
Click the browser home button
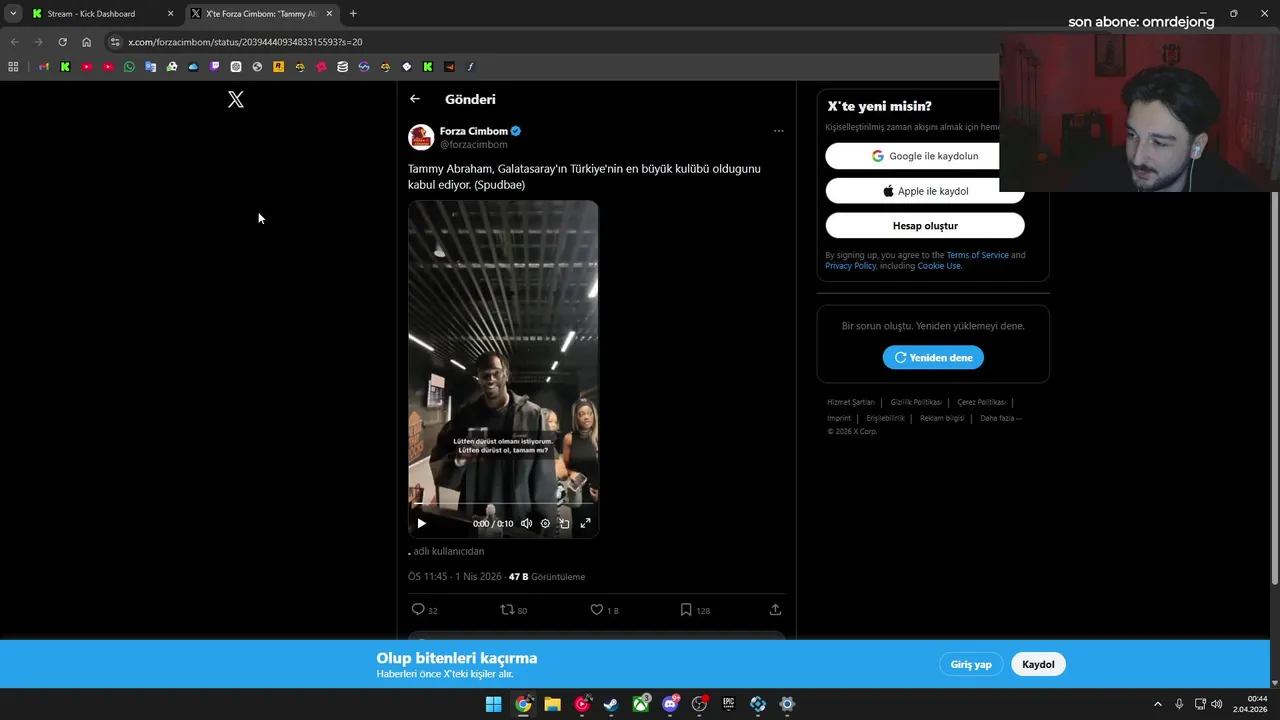(x=86, y=42)
